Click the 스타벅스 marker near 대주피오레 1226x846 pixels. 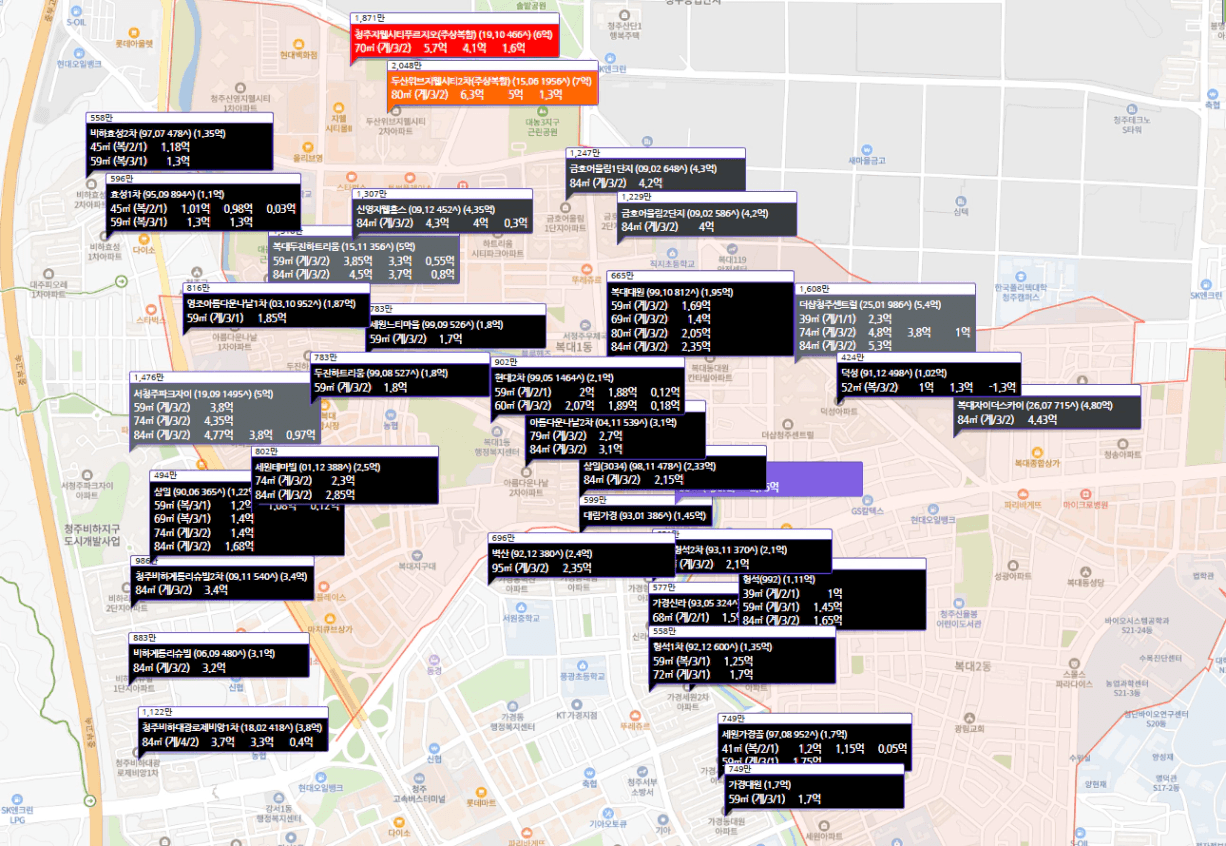click(x=151, y=314)
